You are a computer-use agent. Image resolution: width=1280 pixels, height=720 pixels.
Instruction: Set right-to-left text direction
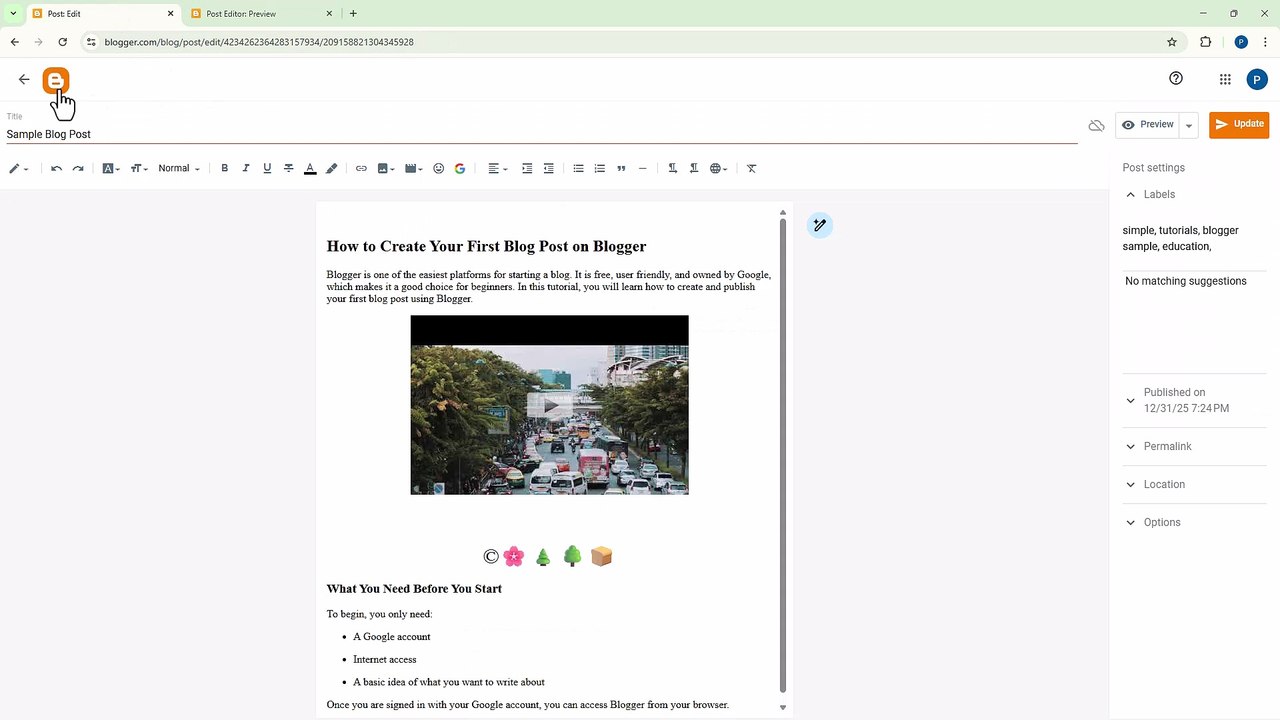[694, 168]
